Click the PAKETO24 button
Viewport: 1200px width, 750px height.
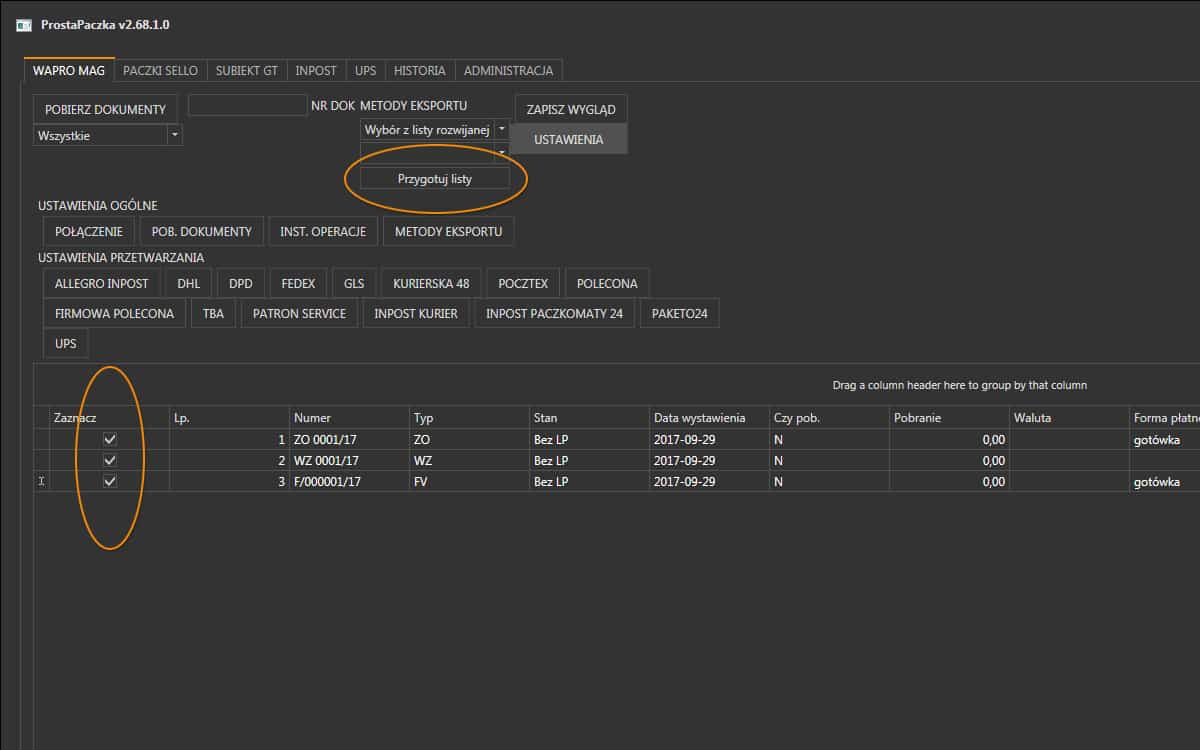pyautogui.click(x=680, y=314)
